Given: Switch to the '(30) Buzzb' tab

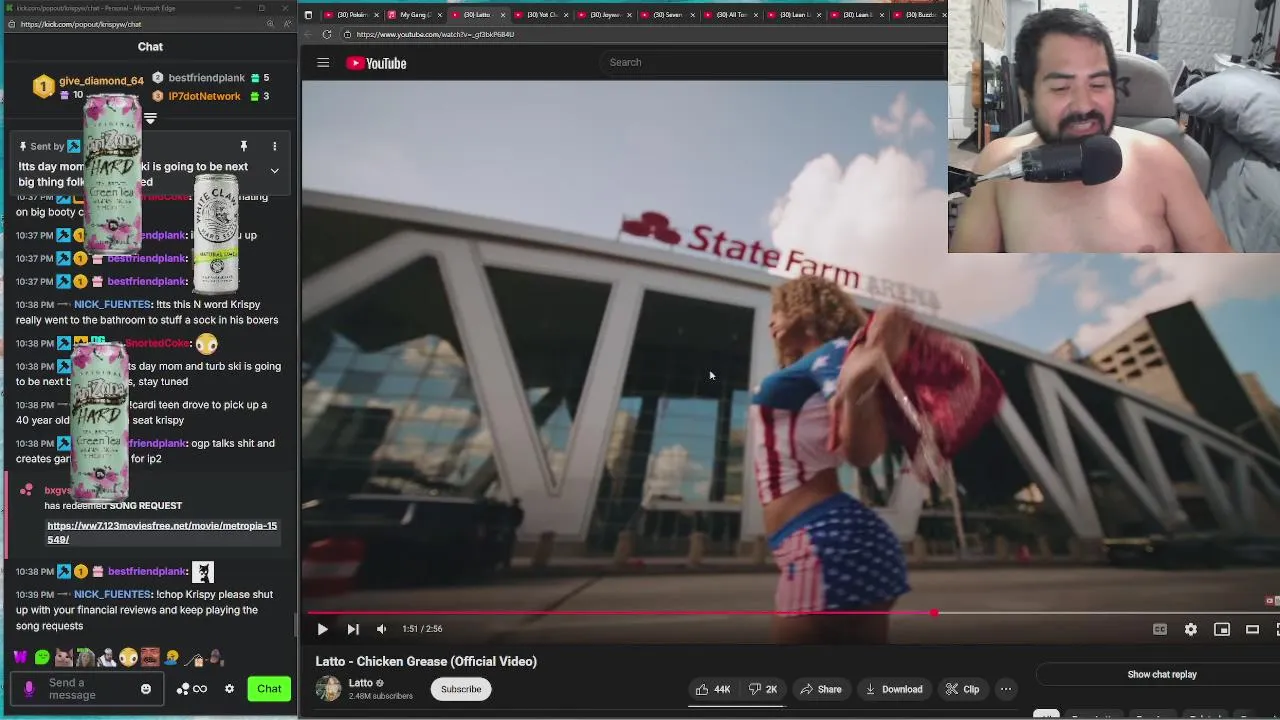Looking at the screenshot, I should click(917, 15).
